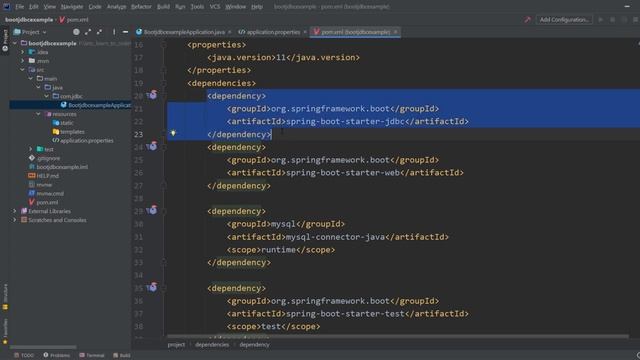Expand External Libraries node

coord(15,211)
